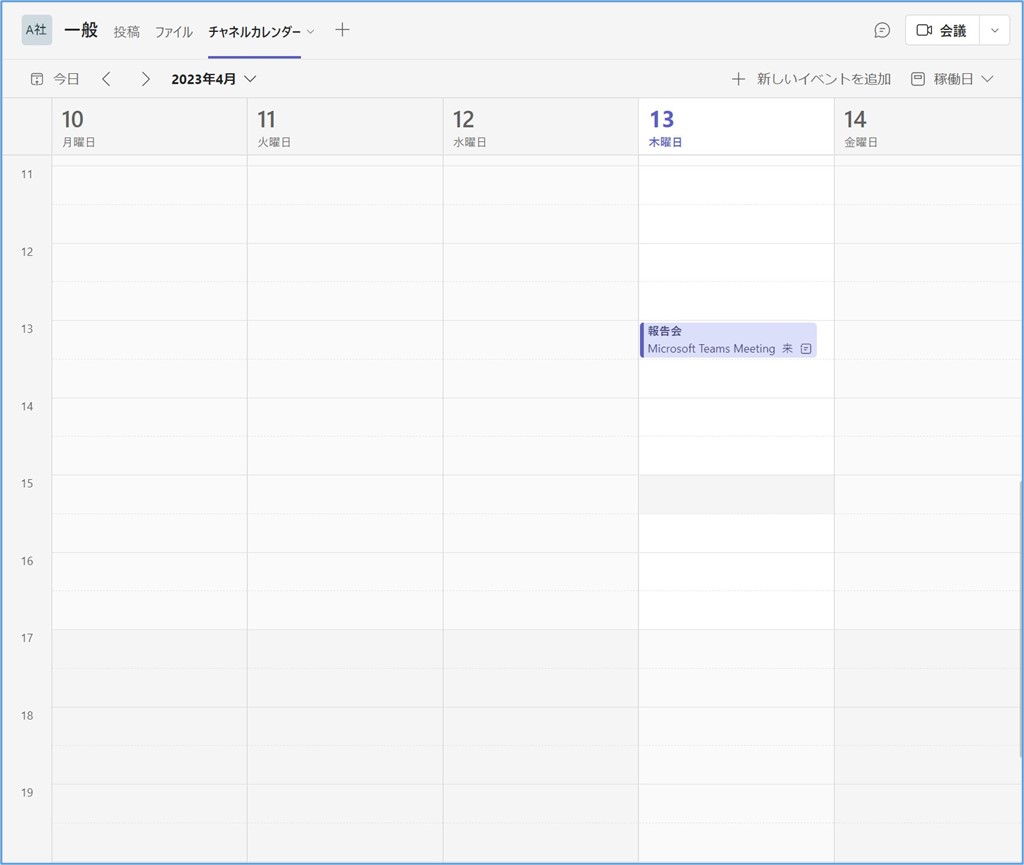
Task: Select Monday 10 column header
Action: pyautogui.click(x=149, y=127)
